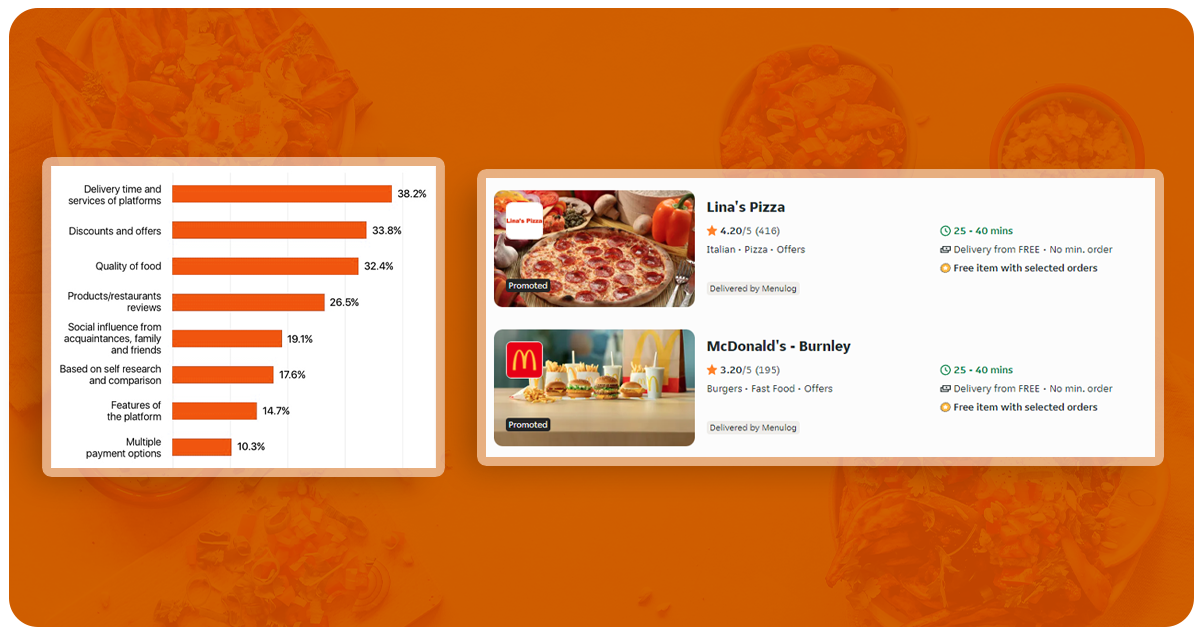Open the McDonald's - Burnley restaurant title
1202x634 pixels.
[778, 346]
